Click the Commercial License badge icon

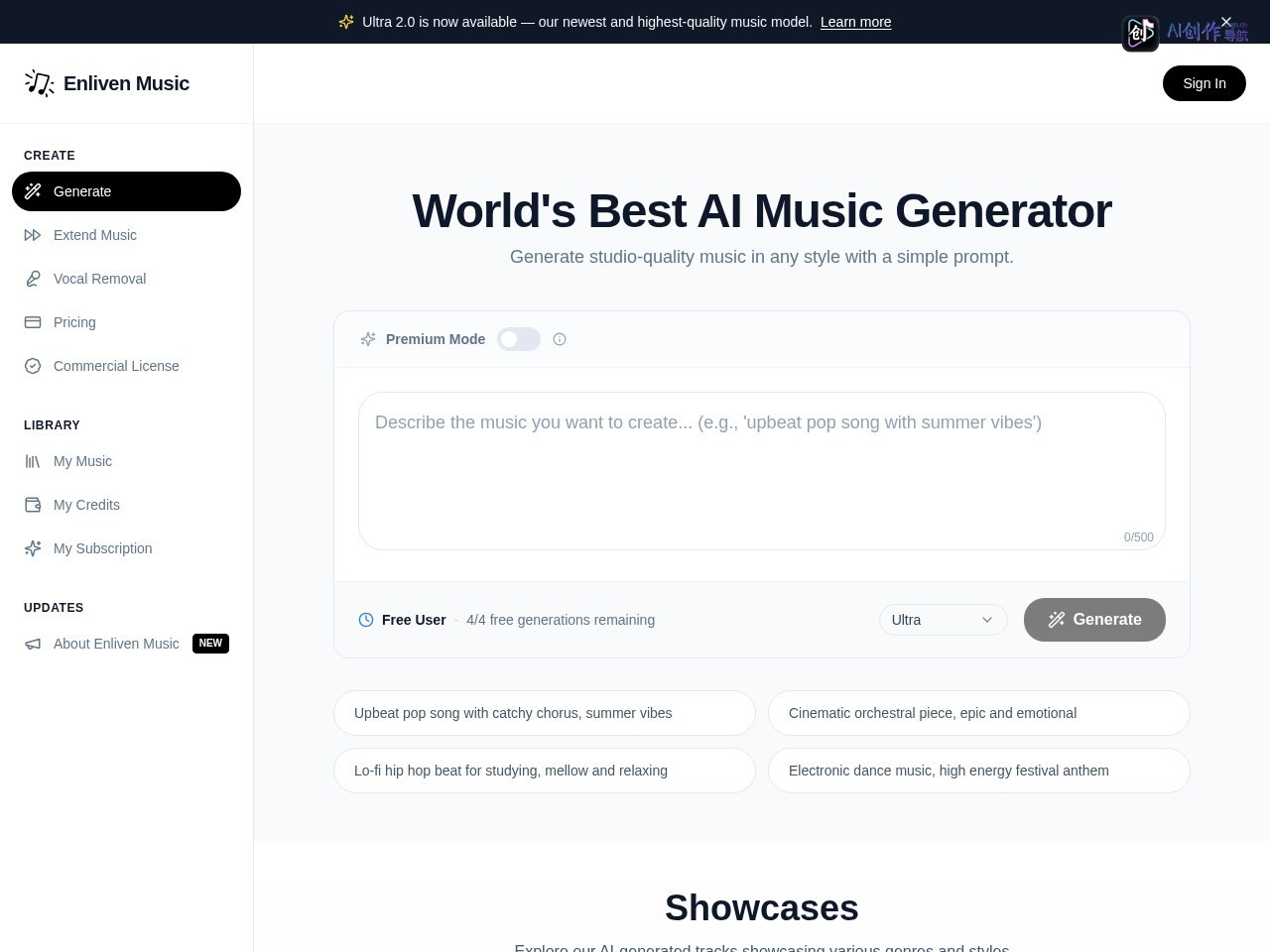[33, 366]
